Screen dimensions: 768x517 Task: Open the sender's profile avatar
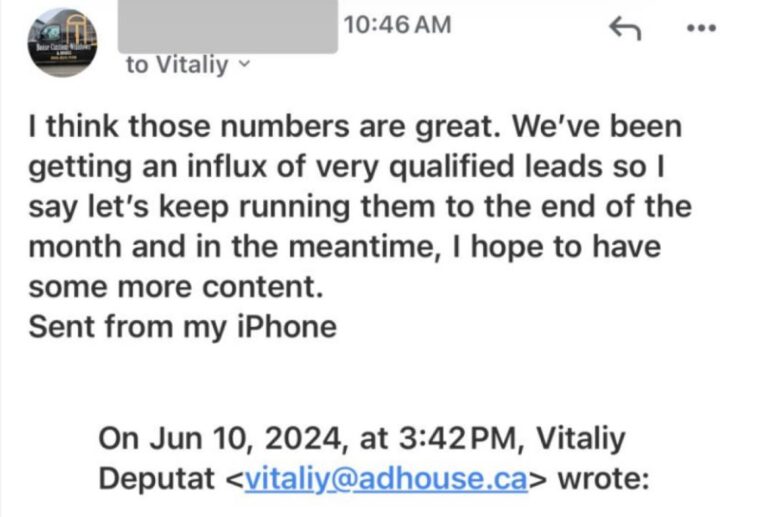click(63, 42)
